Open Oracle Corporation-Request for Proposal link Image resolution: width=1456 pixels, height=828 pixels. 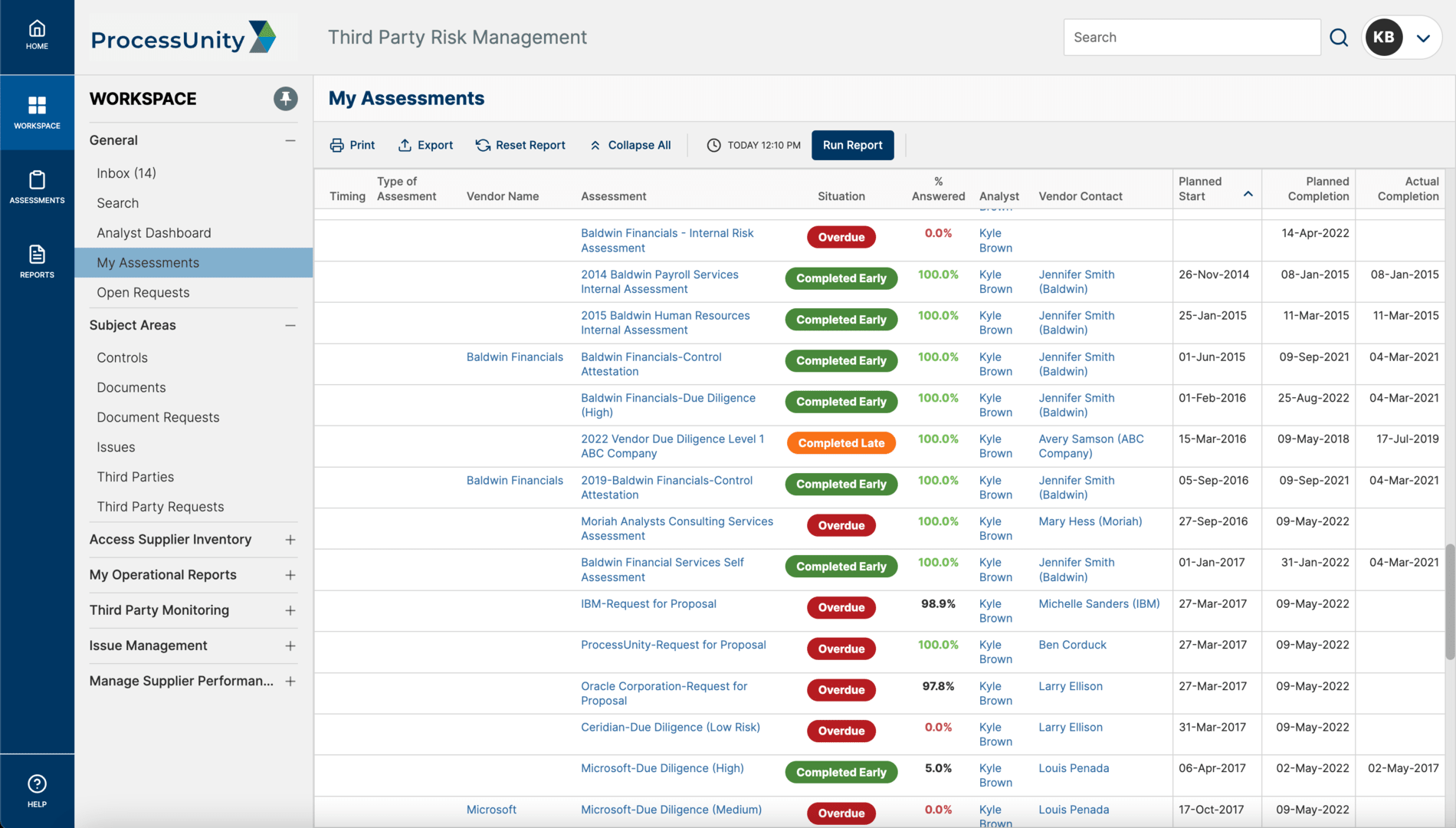[x=664, y=693]
